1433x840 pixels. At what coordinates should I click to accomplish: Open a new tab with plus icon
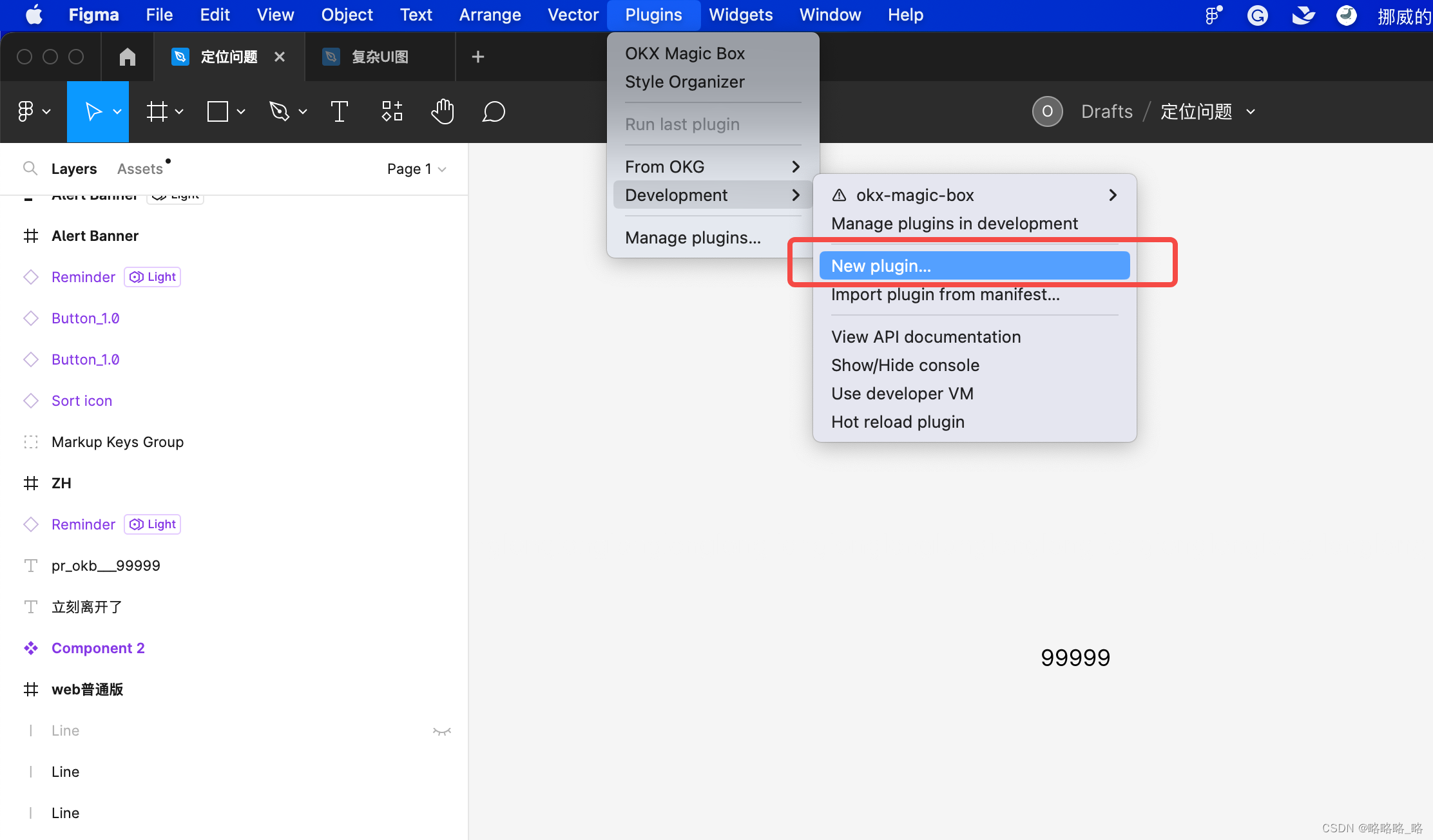pos(478,57)
